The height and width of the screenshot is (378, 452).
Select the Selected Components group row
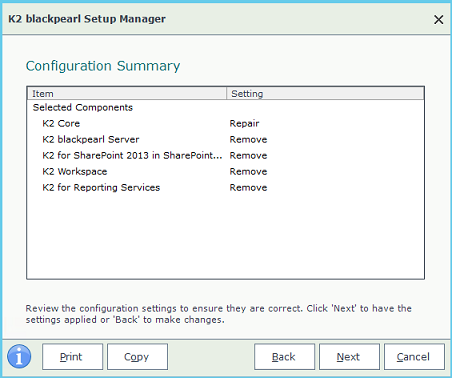pyautogui.click(x=225, y=107)
